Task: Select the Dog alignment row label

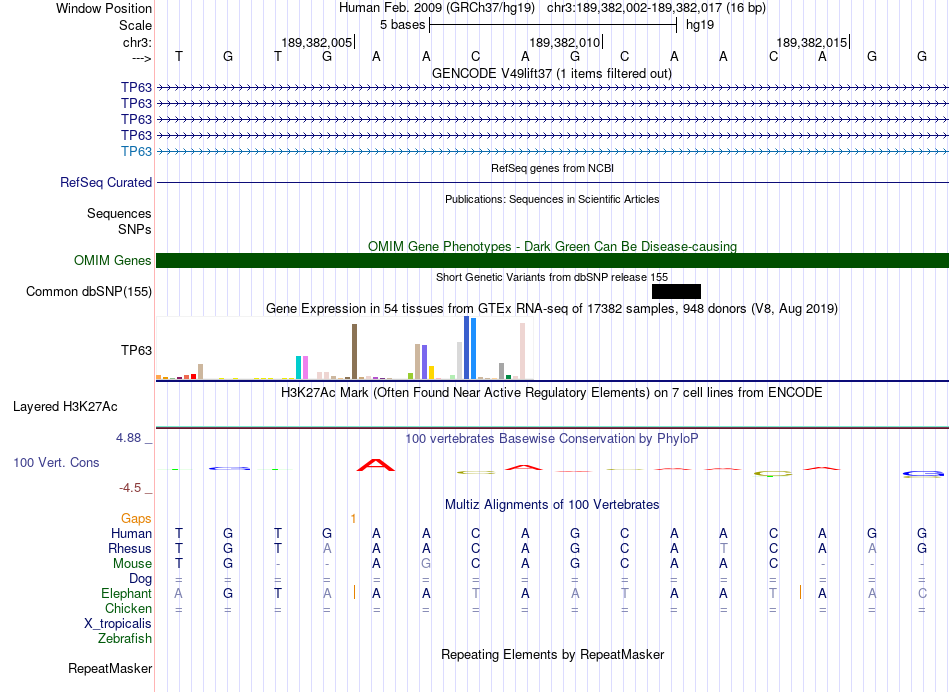Action: click(140, 579)
